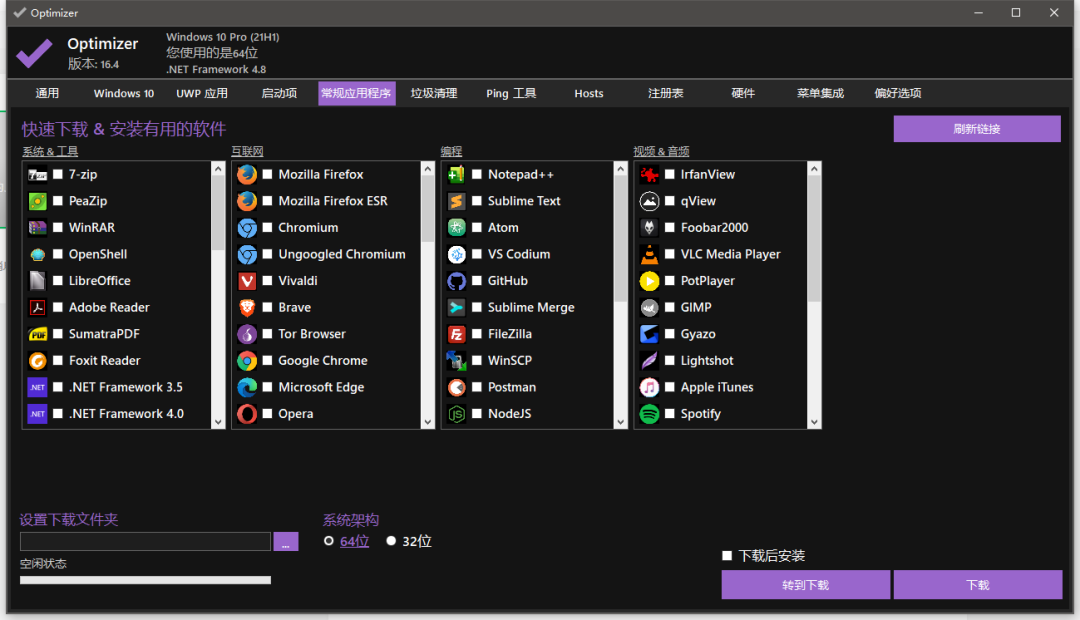Click the download folder path field

point(145,541)
